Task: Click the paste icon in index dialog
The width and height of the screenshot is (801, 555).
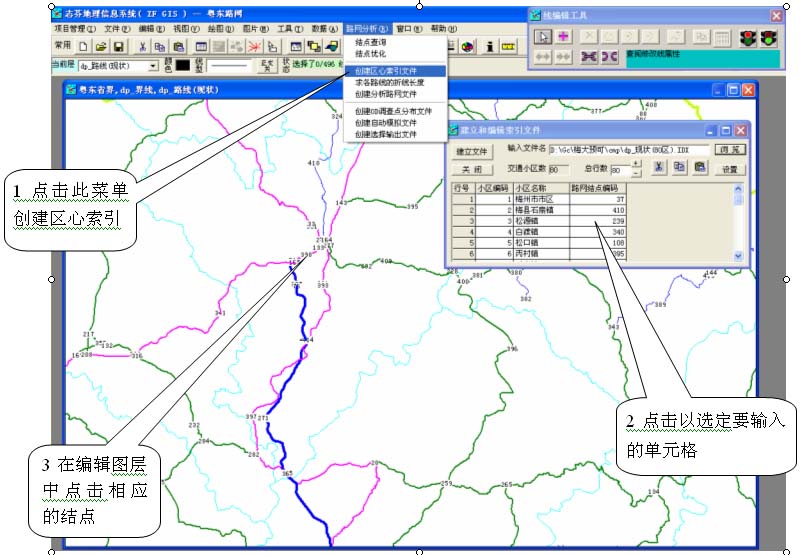Action: coord(701,167)
